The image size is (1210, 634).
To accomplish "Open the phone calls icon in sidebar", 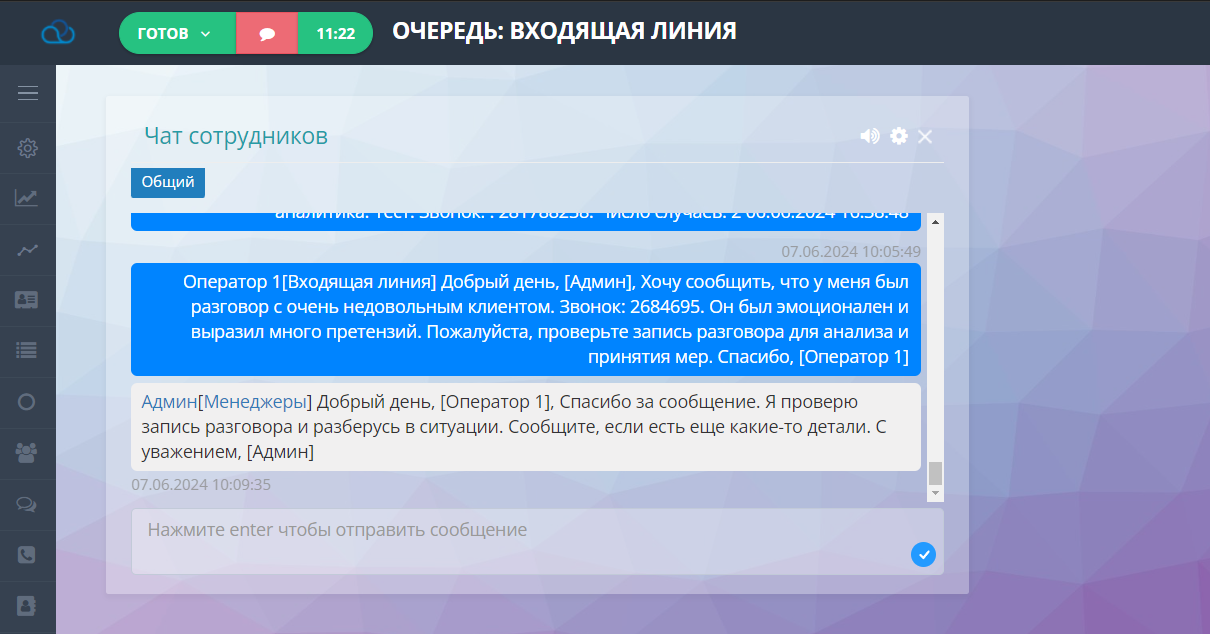I will pyautogui.click(x=27, y=554).
